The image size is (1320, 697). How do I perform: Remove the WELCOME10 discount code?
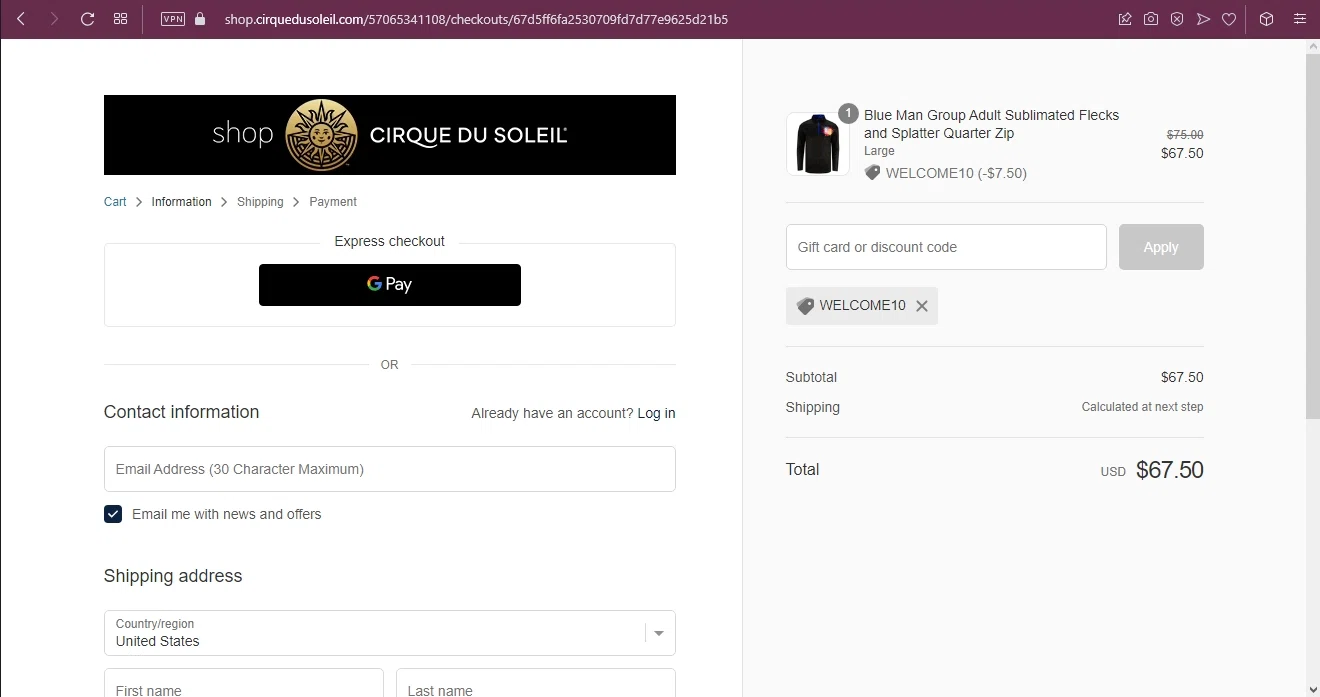pyautogui.click(x=922, y=306)
